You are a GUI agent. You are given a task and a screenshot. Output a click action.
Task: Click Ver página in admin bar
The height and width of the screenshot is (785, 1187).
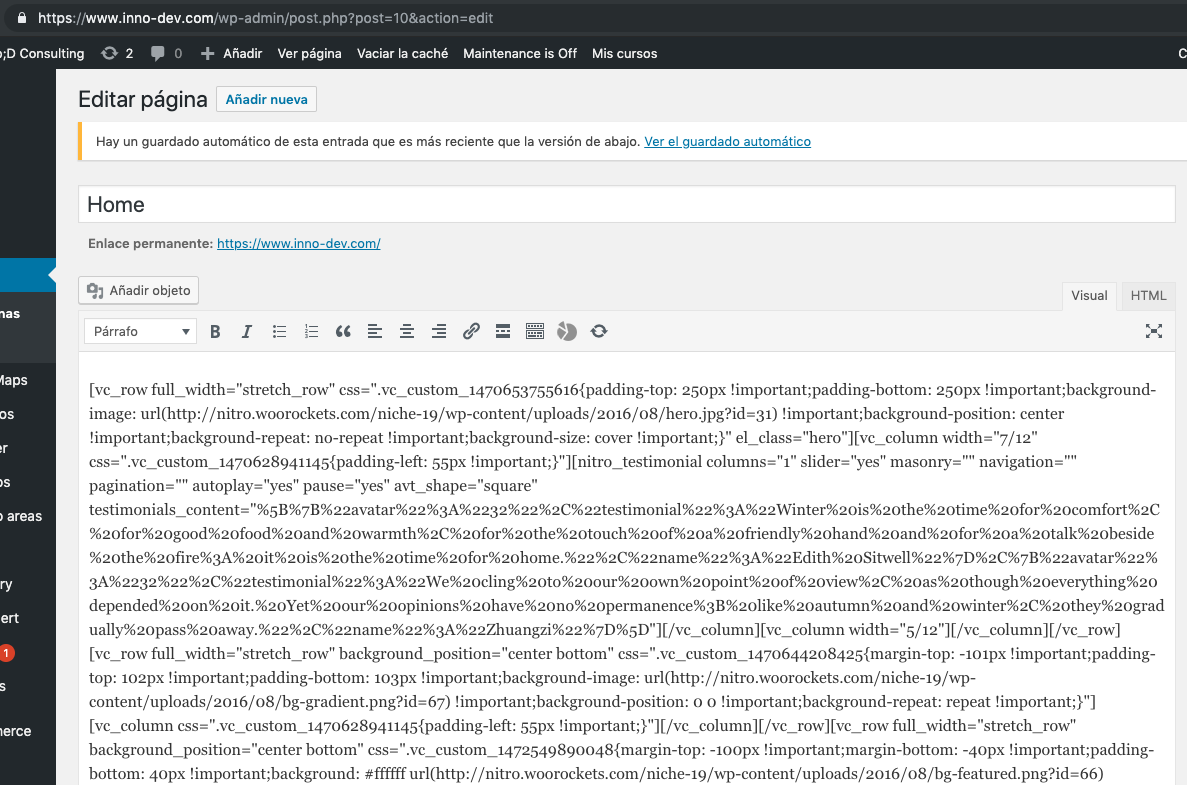pos(309,53)
